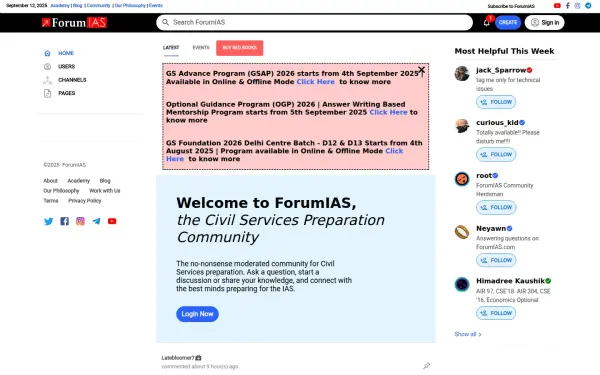This screenshot has height=375, width=600.
Task: Open Events link in top bar
Action: coord(156,5)
